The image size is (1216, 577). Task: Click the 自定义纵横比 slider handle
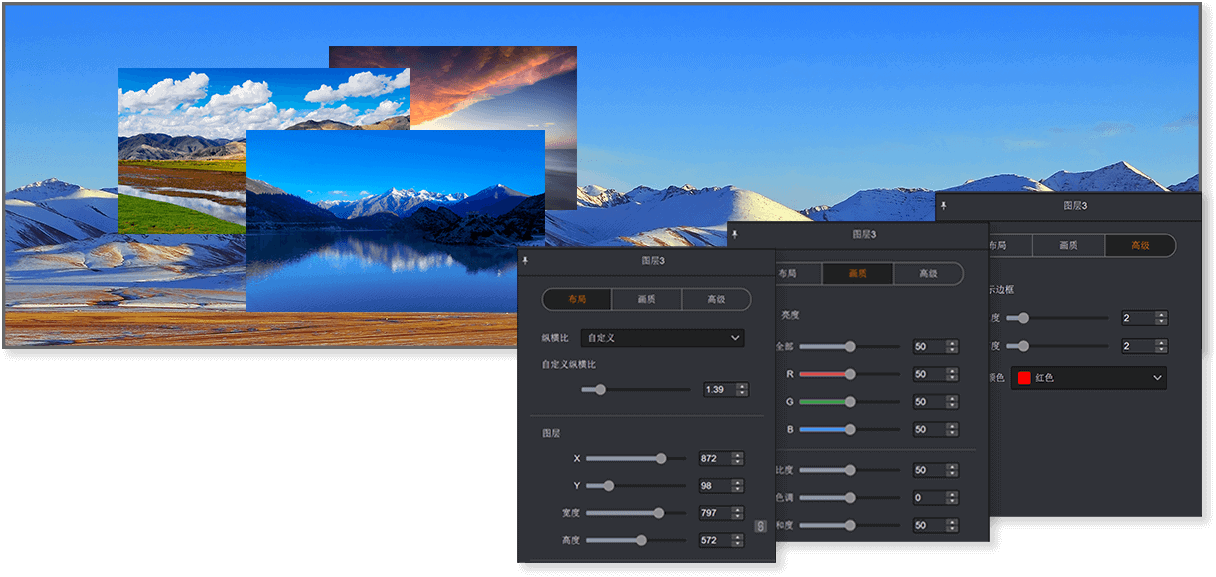coord(600,389)
